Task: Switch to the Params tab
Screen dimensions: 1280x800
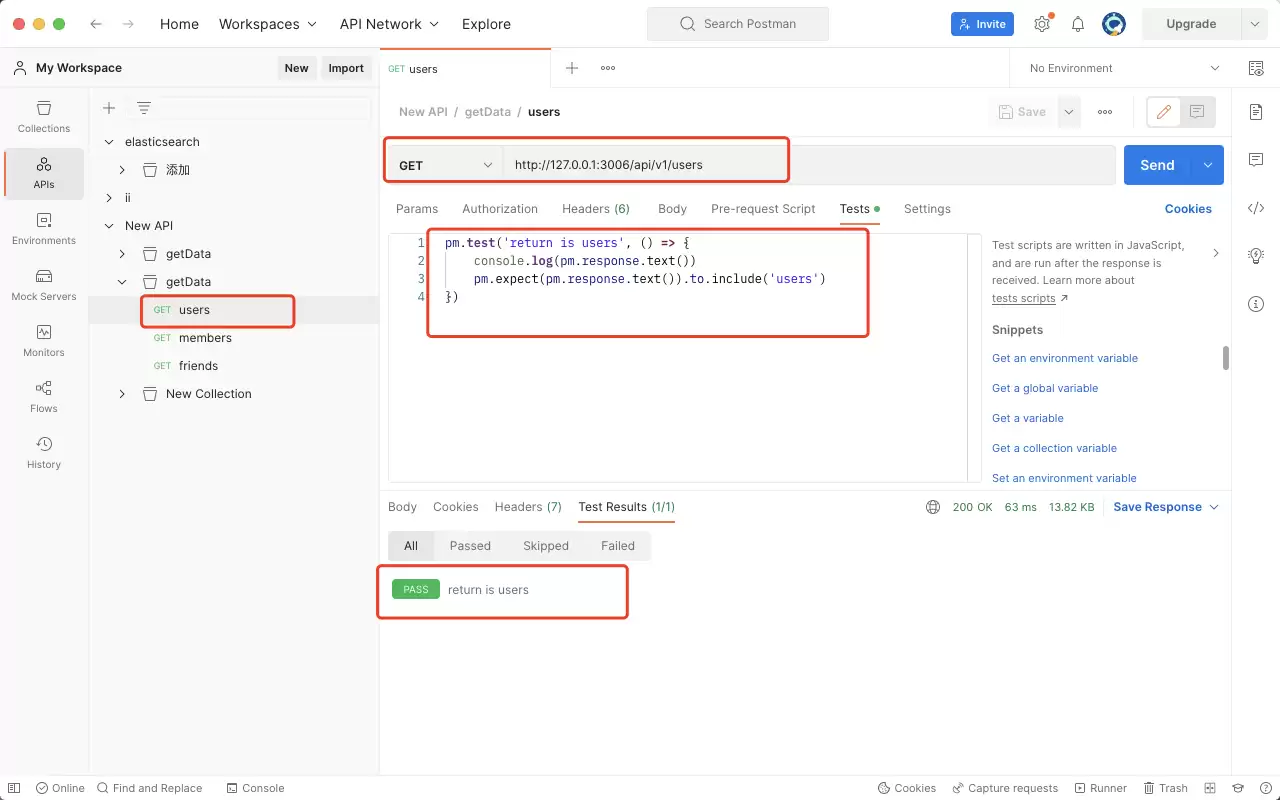Action: [x=417, y=209]
